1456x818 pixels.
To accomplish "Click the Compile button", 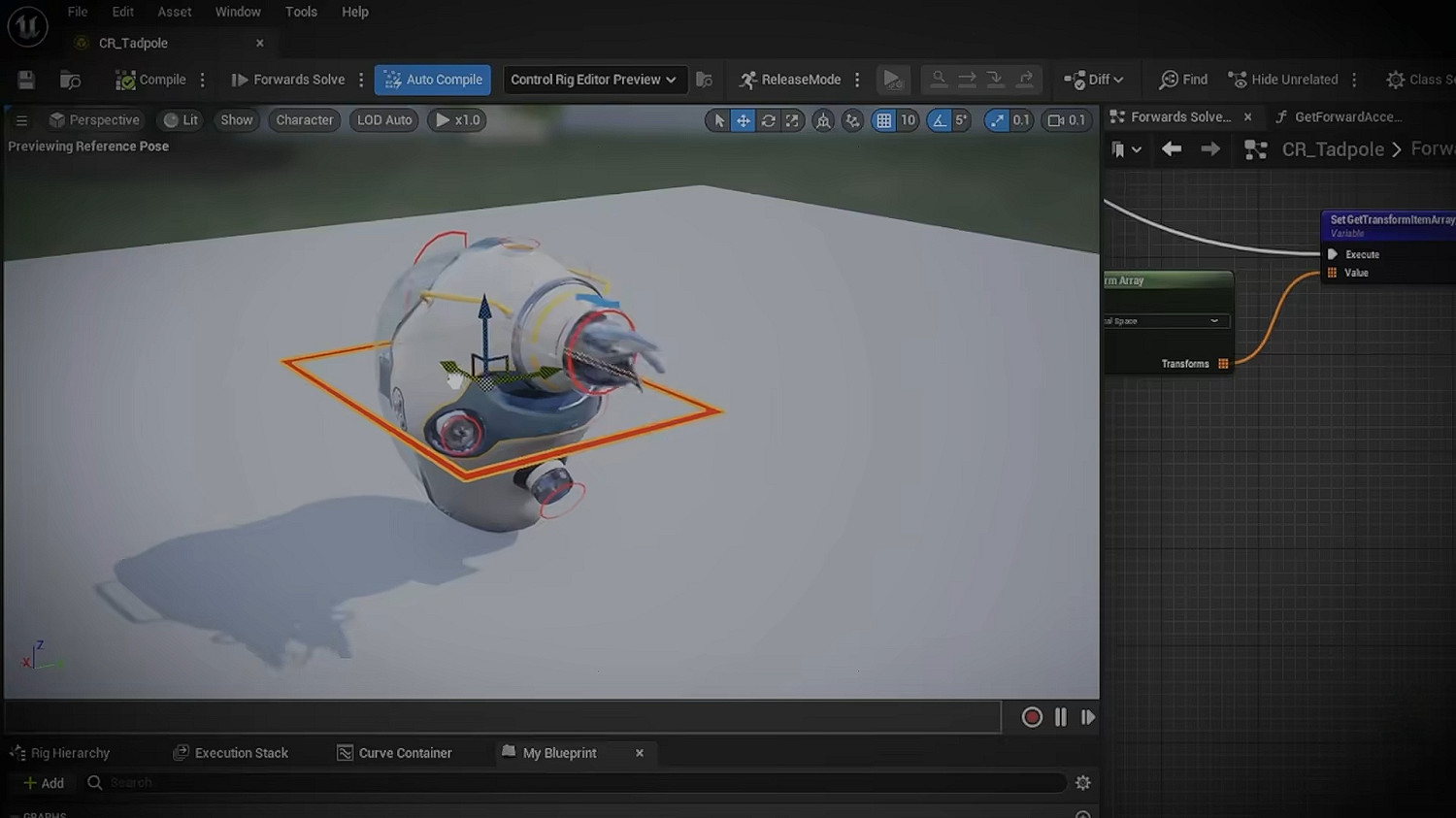I will (x=150, y=80).
